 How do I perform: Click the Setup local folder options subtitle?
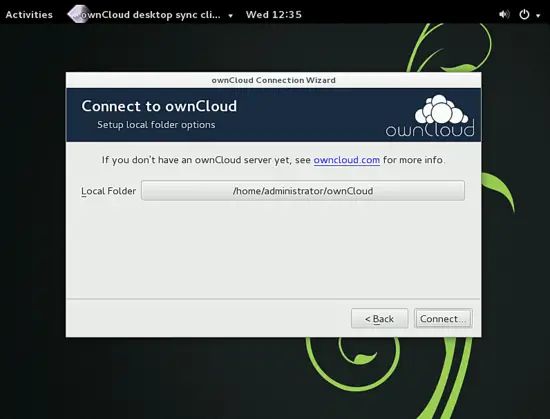point(156,125)
